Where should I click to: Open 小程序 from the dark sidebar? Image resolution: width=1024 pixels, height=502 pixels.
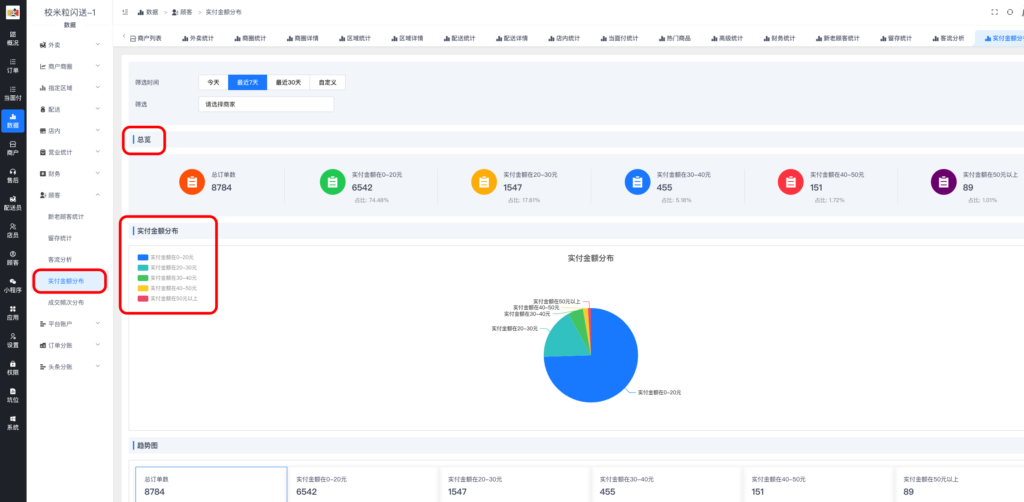(x=12, y=287)
